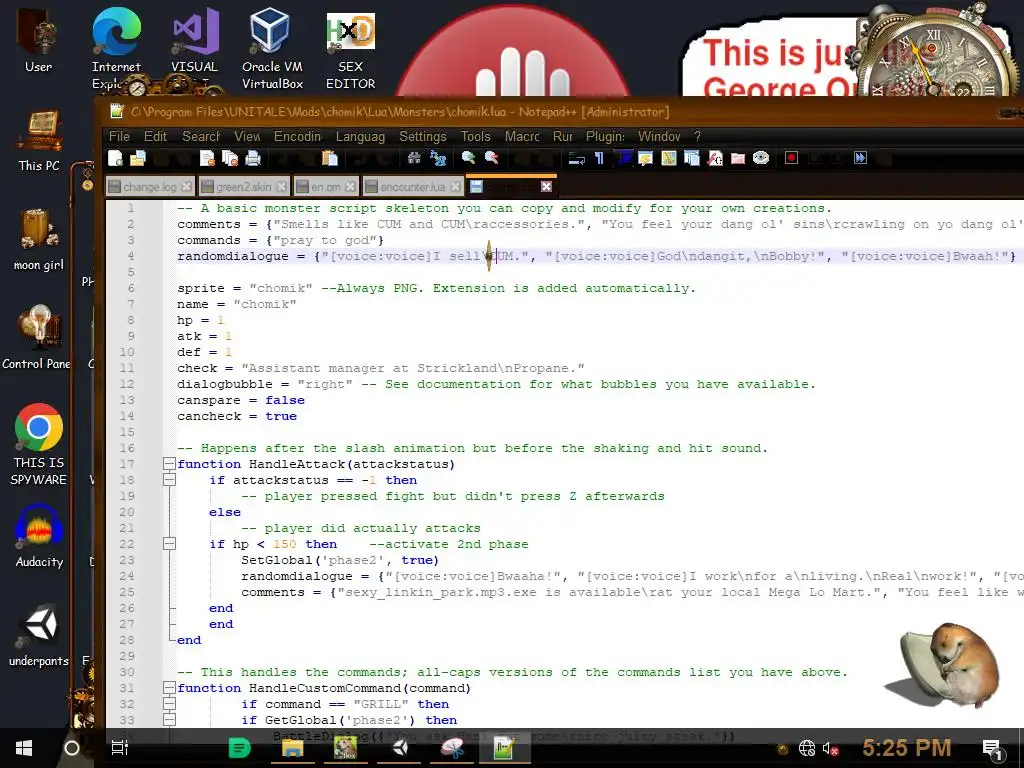
Task: Open Folder as Workspace toolbar icon
Action: click(x=738, y=158)
